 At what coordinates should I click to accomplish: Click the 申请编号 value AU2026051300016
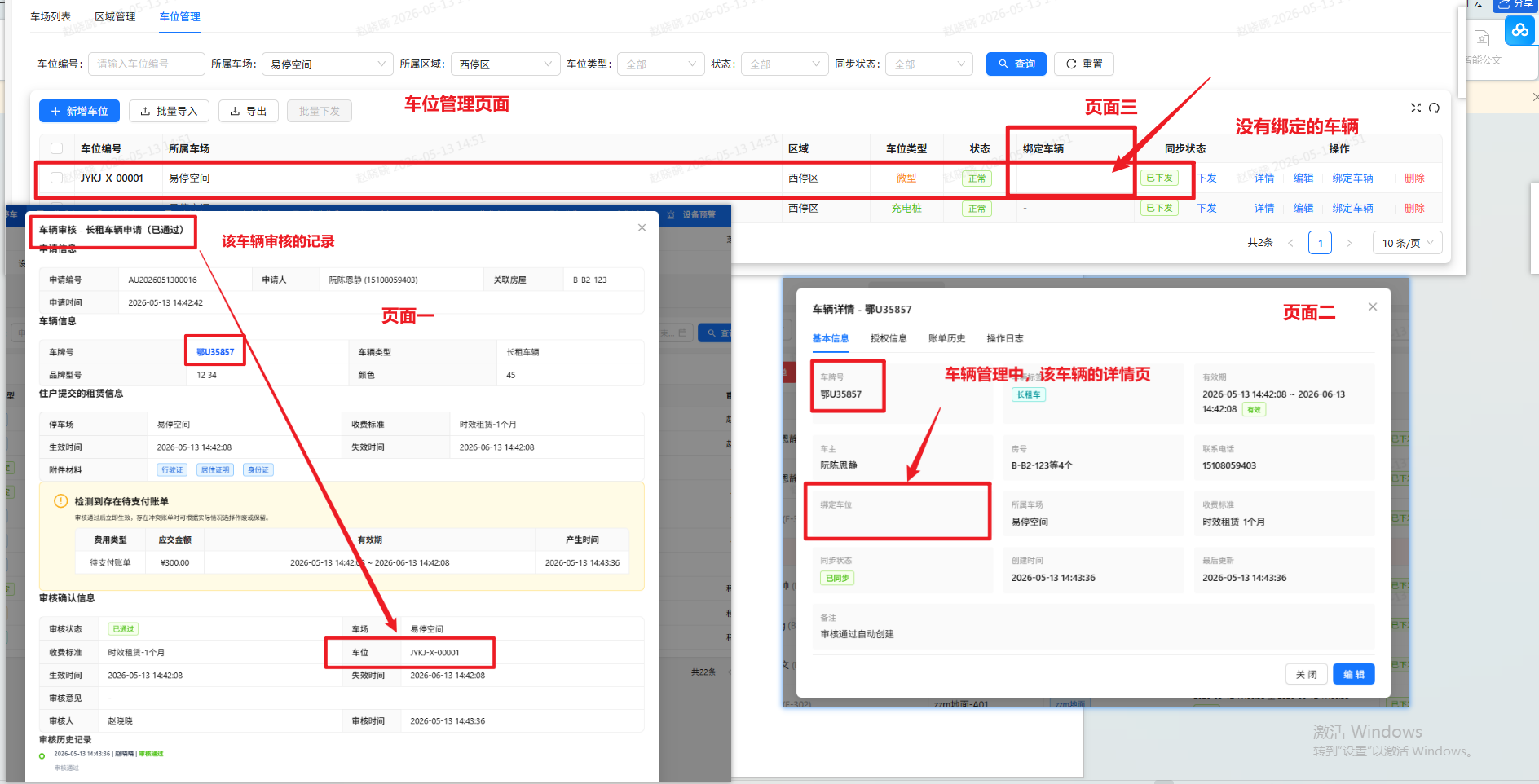point(162,280)
